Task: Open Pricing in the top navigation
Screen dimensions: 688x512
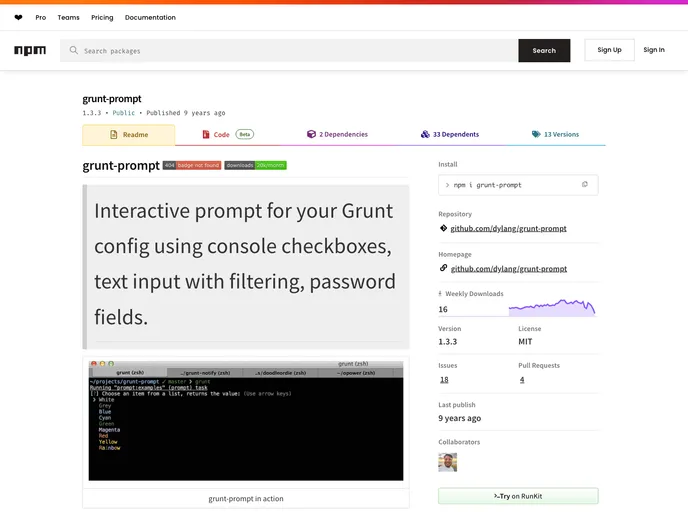Action: [102, 18]
